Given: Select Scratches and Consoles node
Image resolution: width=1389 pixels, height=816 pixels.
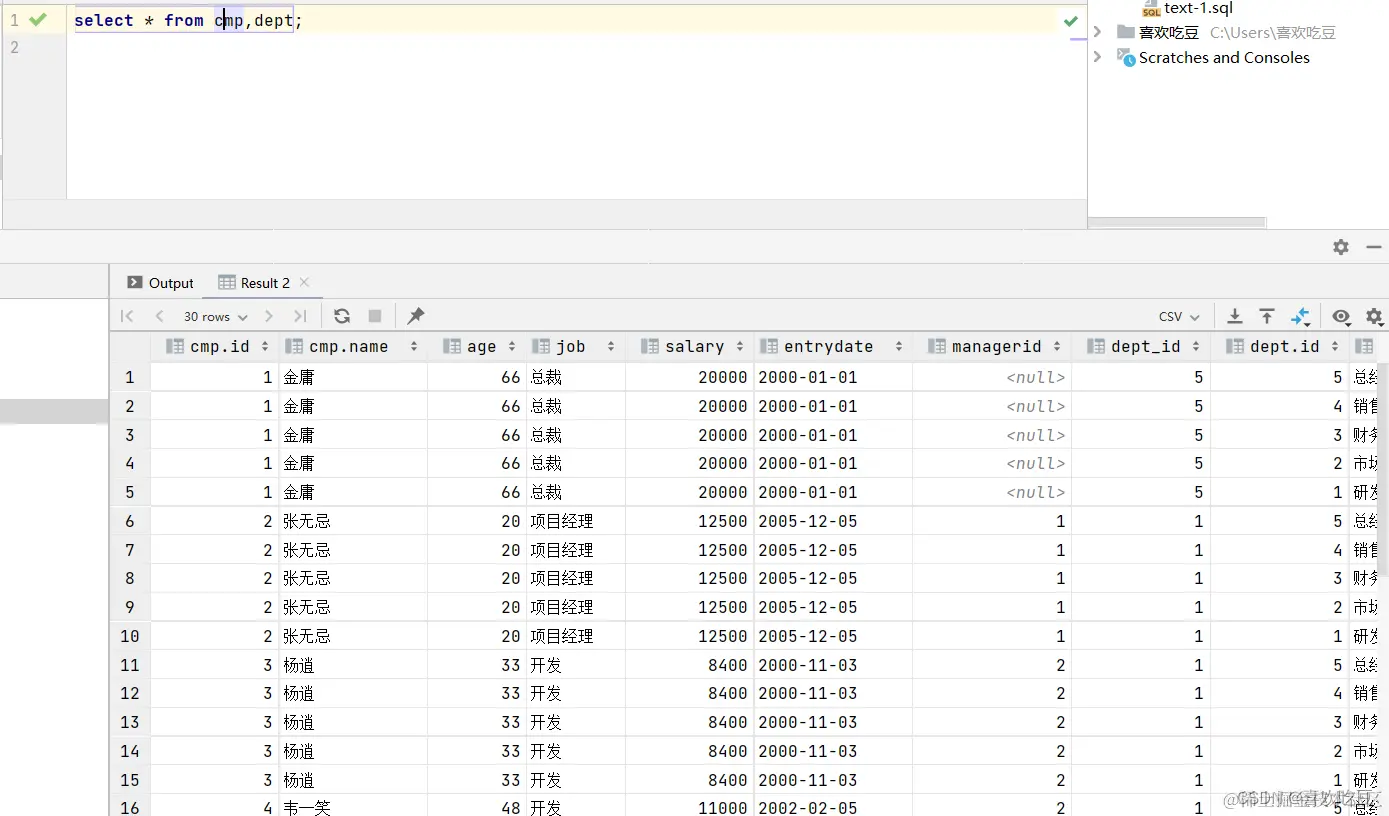Looking at the screenshot, I should pyautogui.click(x=1224, y=57).
